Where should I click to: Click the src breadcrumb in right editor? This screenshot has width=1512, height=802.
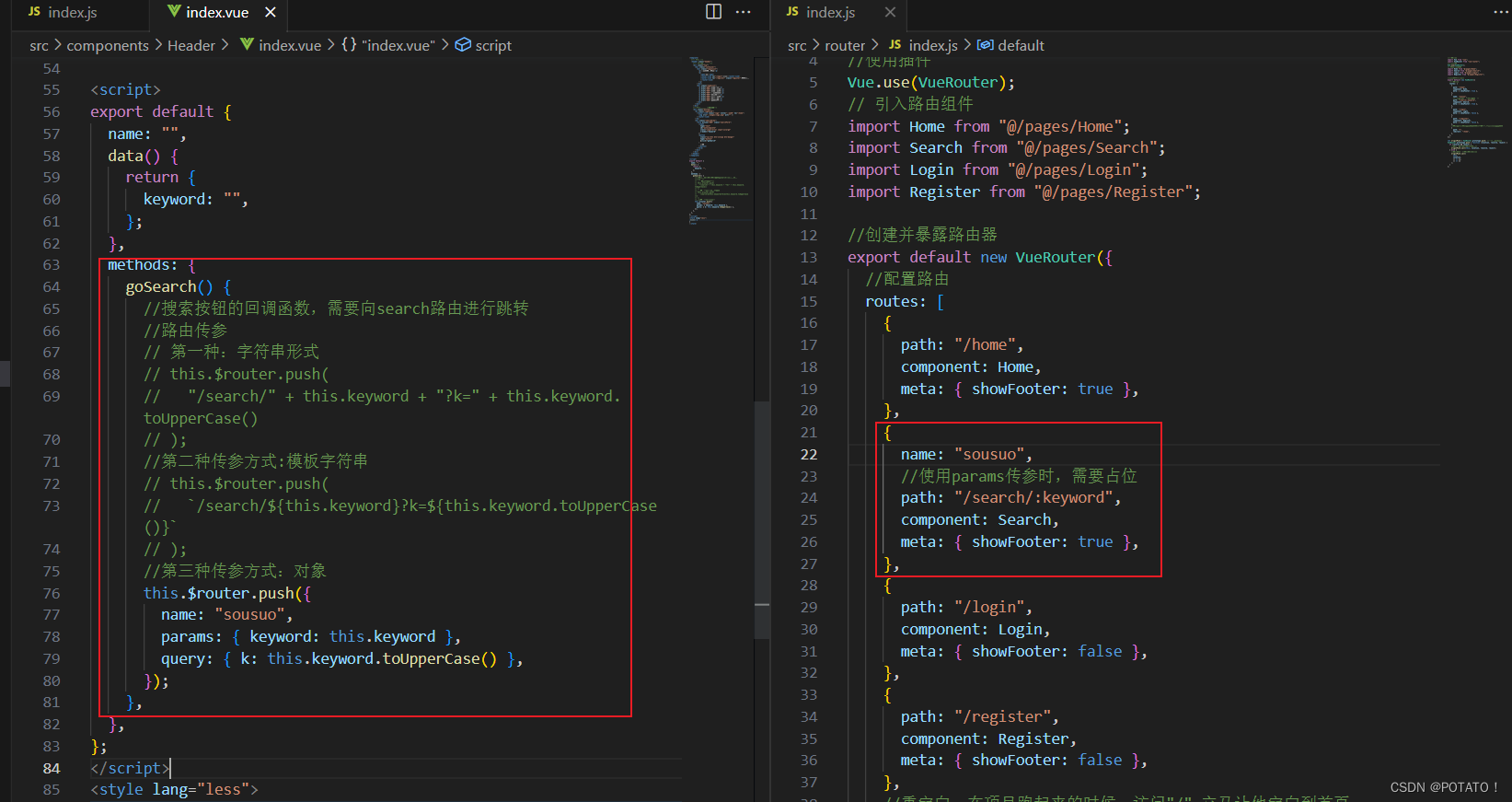pyautogui.click(x=797, y=45)
